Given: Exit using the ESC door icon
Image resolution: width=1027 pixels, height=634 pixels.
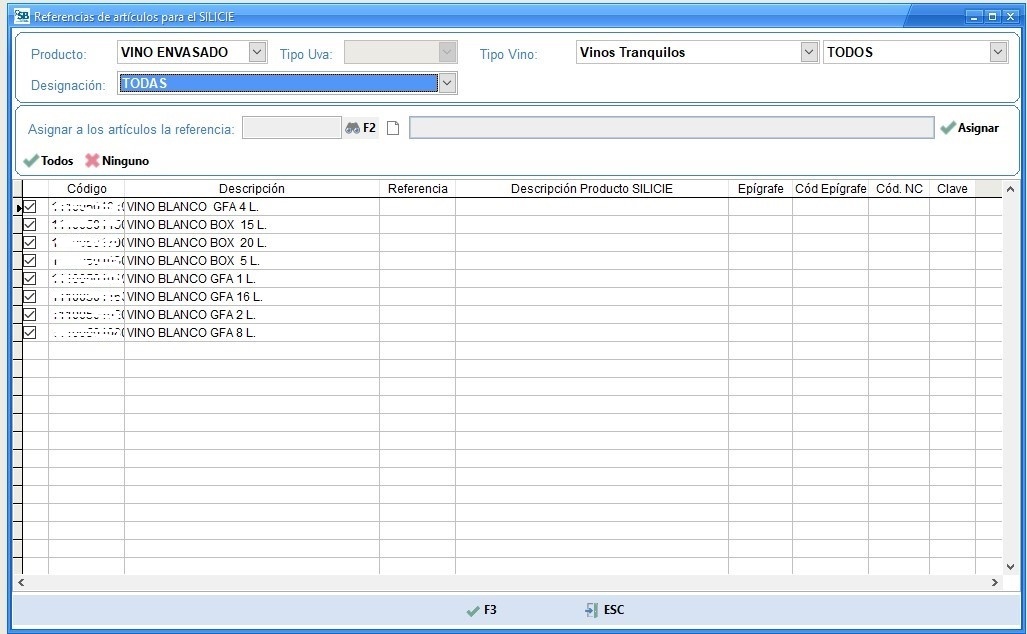Looking at the screenshot, I should [604, 610].
